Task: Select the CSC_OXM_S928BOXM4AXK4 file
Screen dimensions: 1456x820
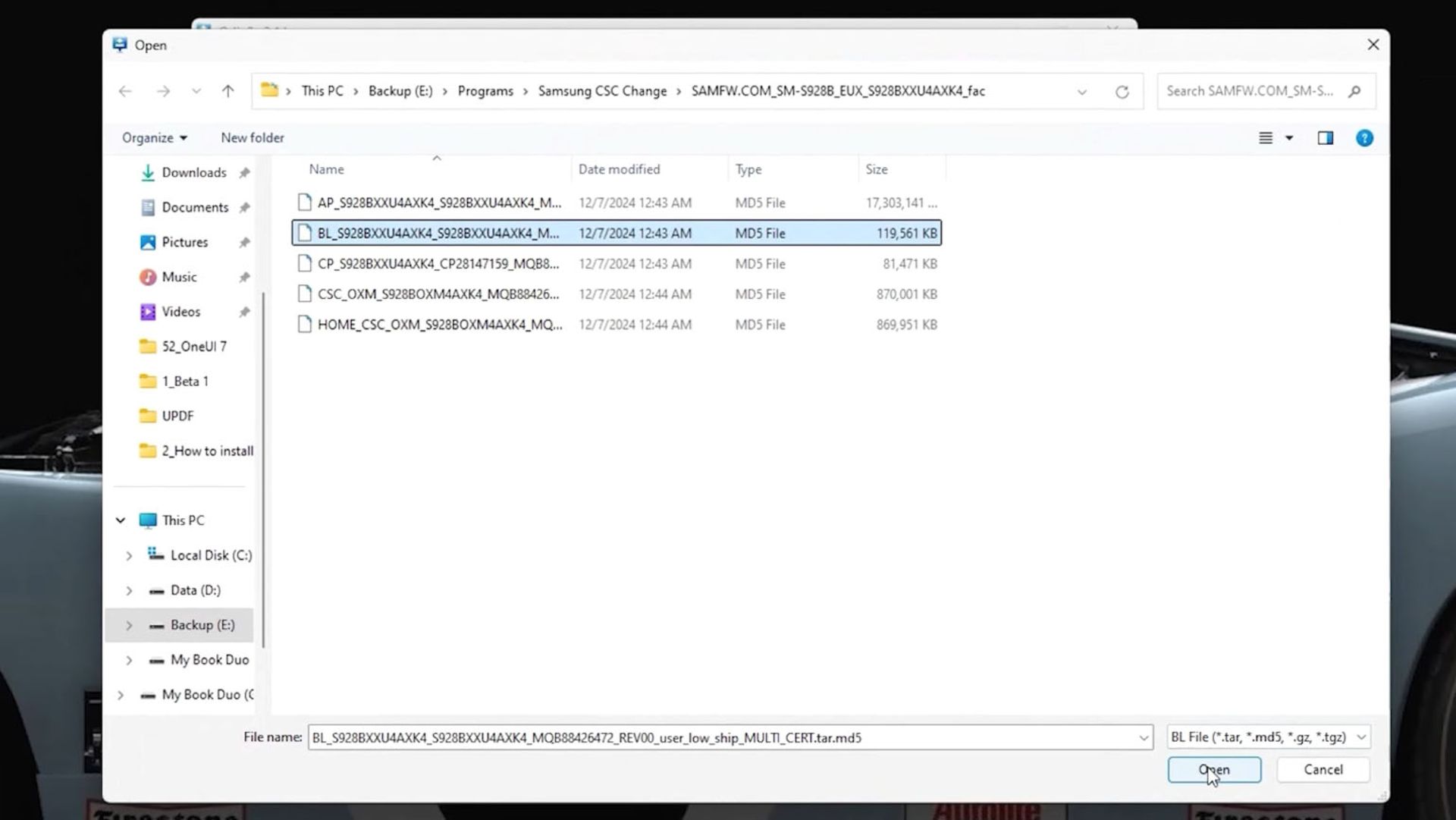Action: (x=617, y=294)
